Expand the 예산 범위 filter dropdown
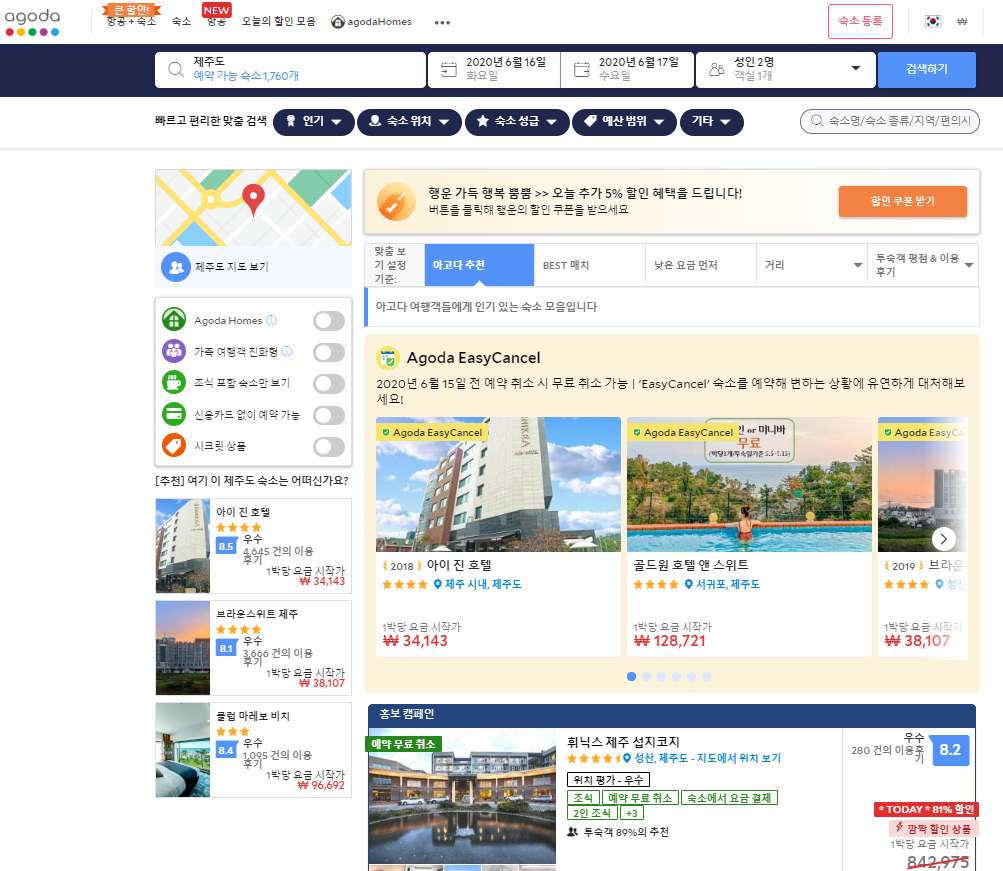The width and height of the screenshot is (1003, 871). click(624, 122)
